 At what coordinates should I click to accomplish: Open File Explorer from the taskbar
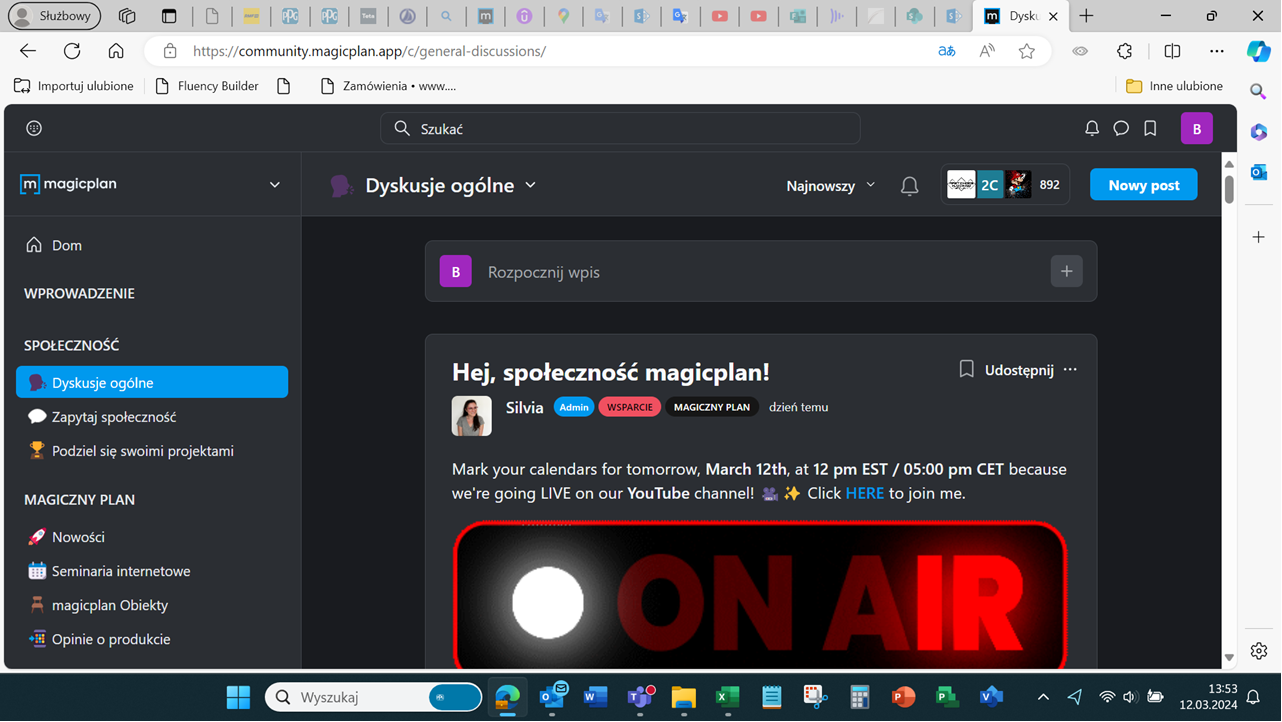pos(683,697)
